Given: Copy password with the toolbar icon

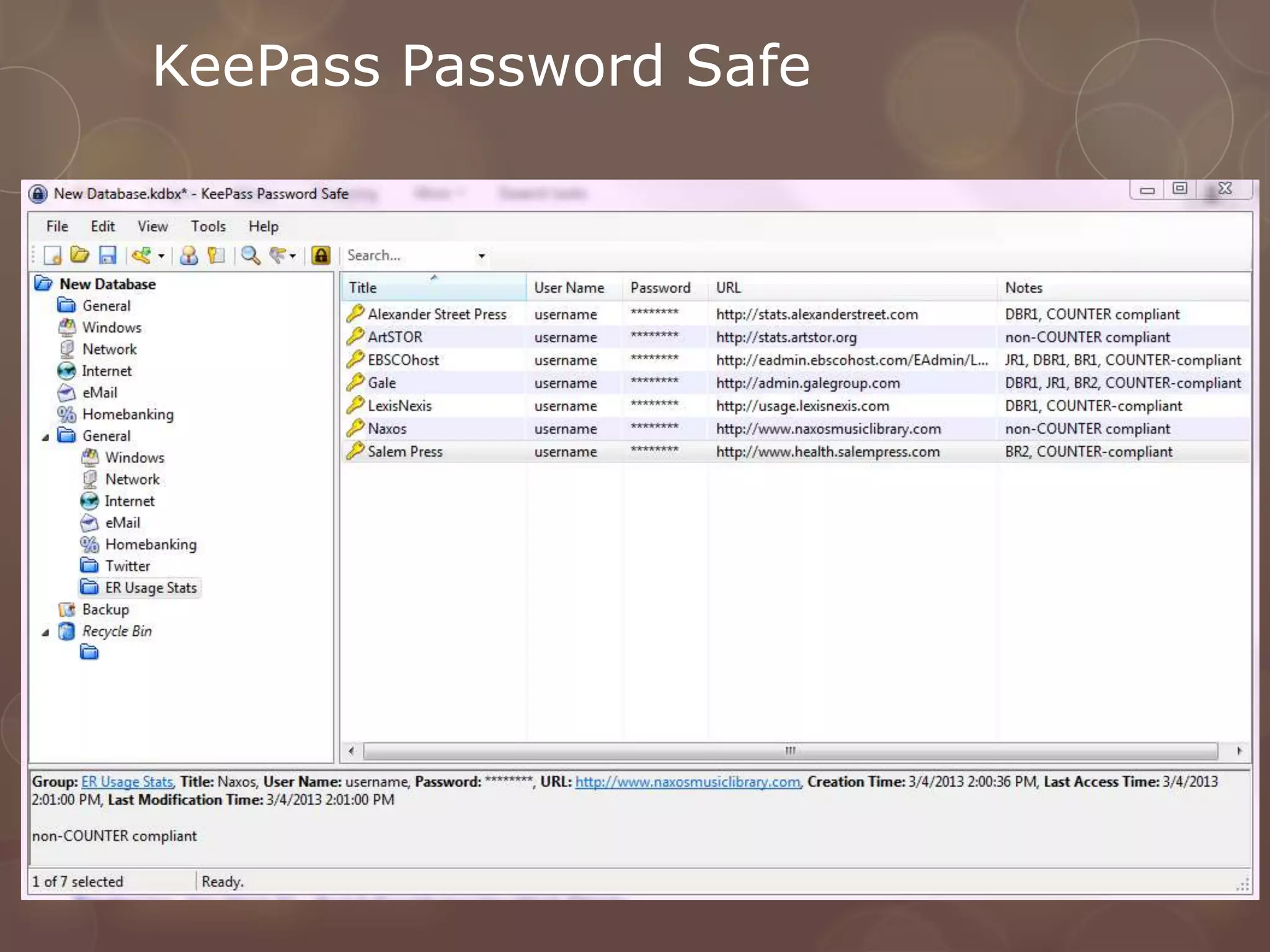Looking at the screenshot, I should coord(216,255).
